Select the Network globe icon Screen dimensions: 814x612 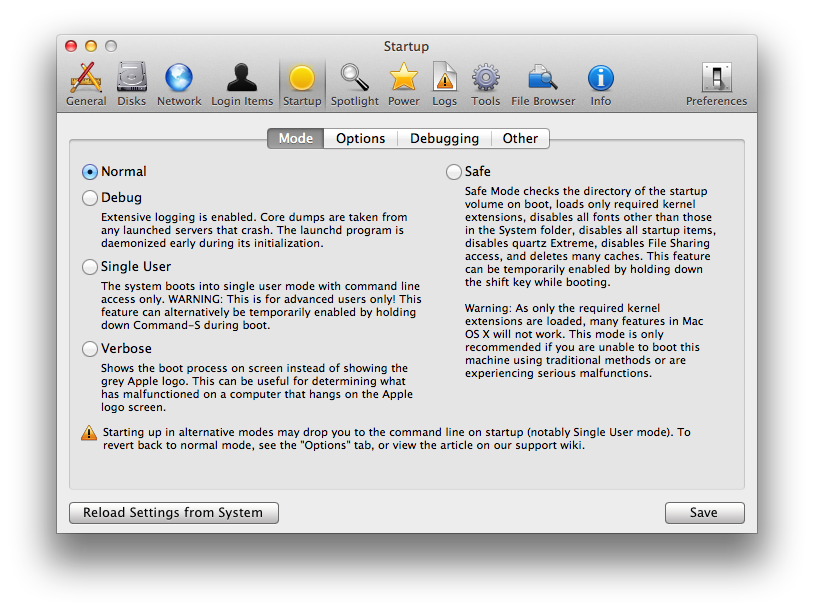coord(179,78)
